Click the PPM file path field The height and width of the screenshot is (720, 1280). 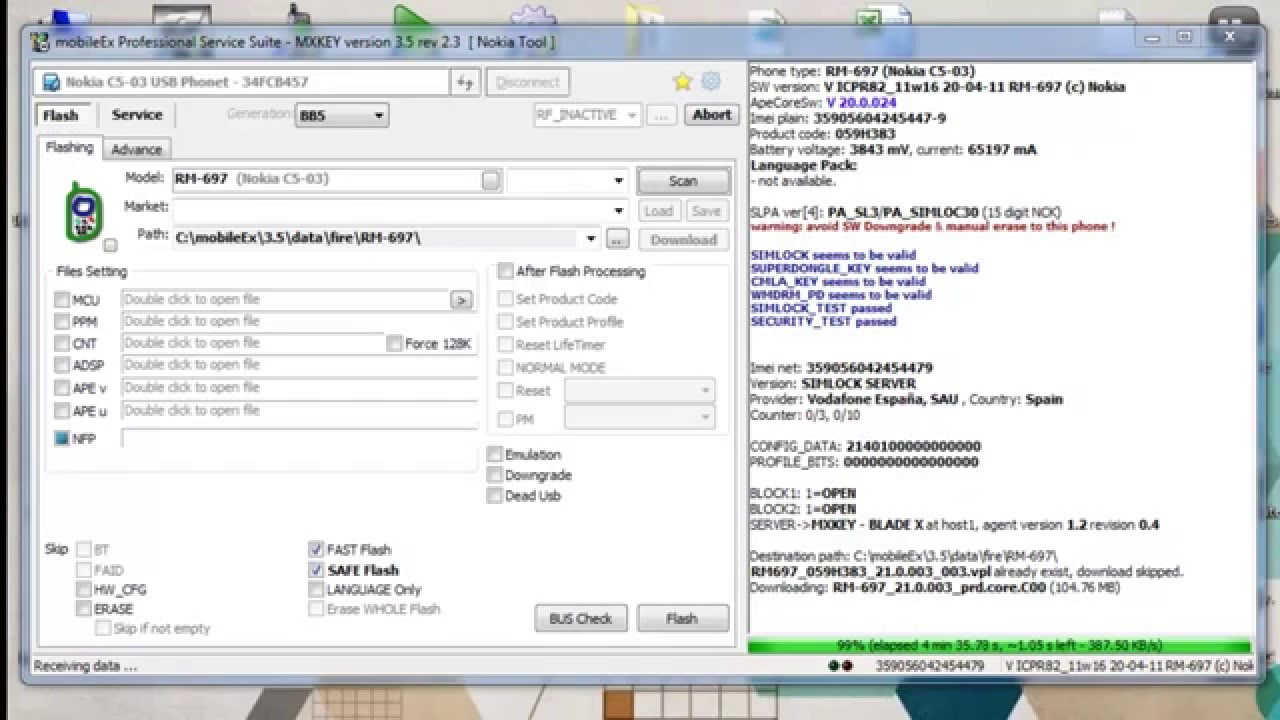pyautogui.click(x=299, y=321)
